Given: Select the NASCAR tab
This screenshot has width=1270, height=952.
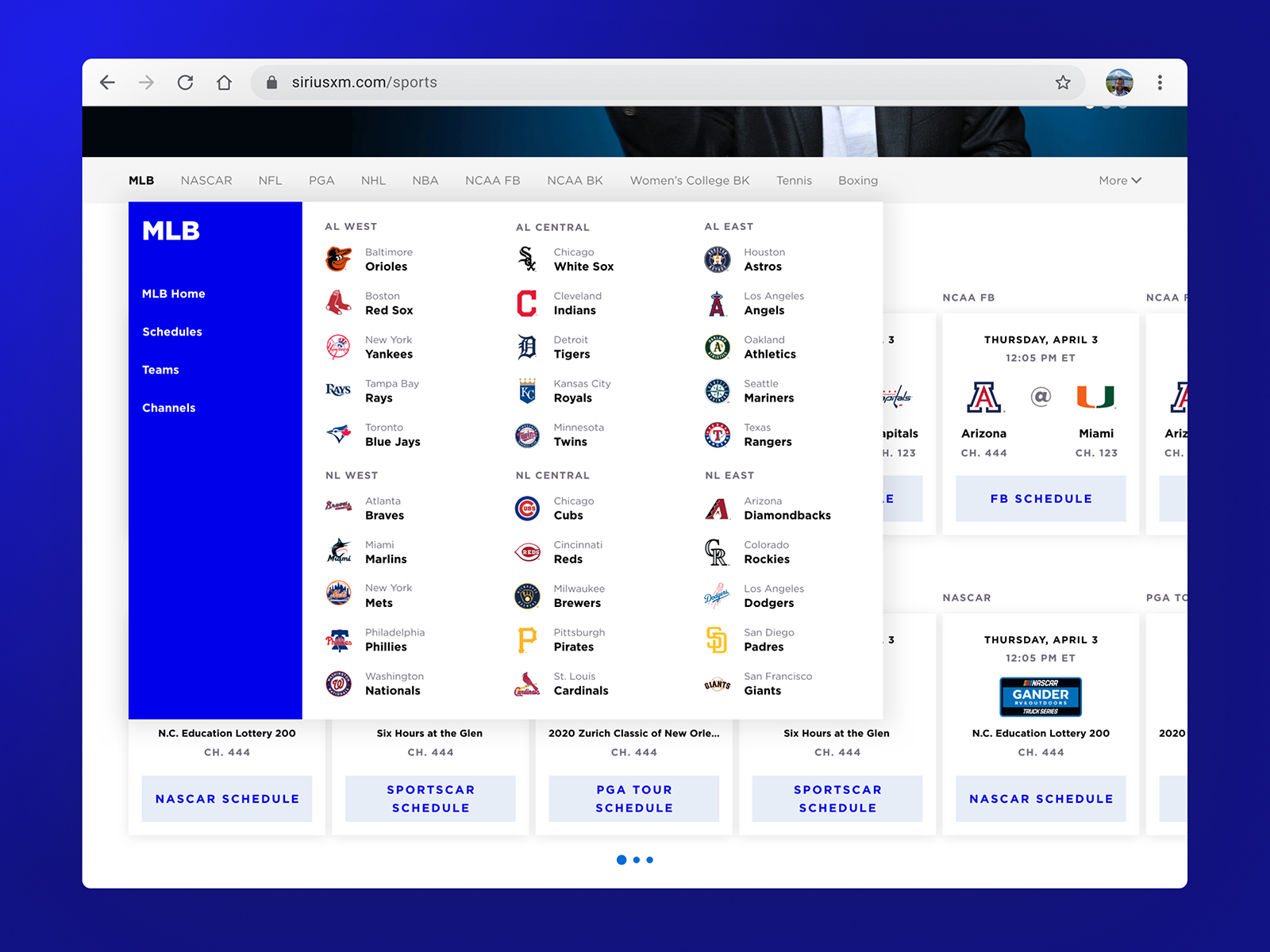Looking at the screenshot, I should pyautogui.click(x=206, y=180).
